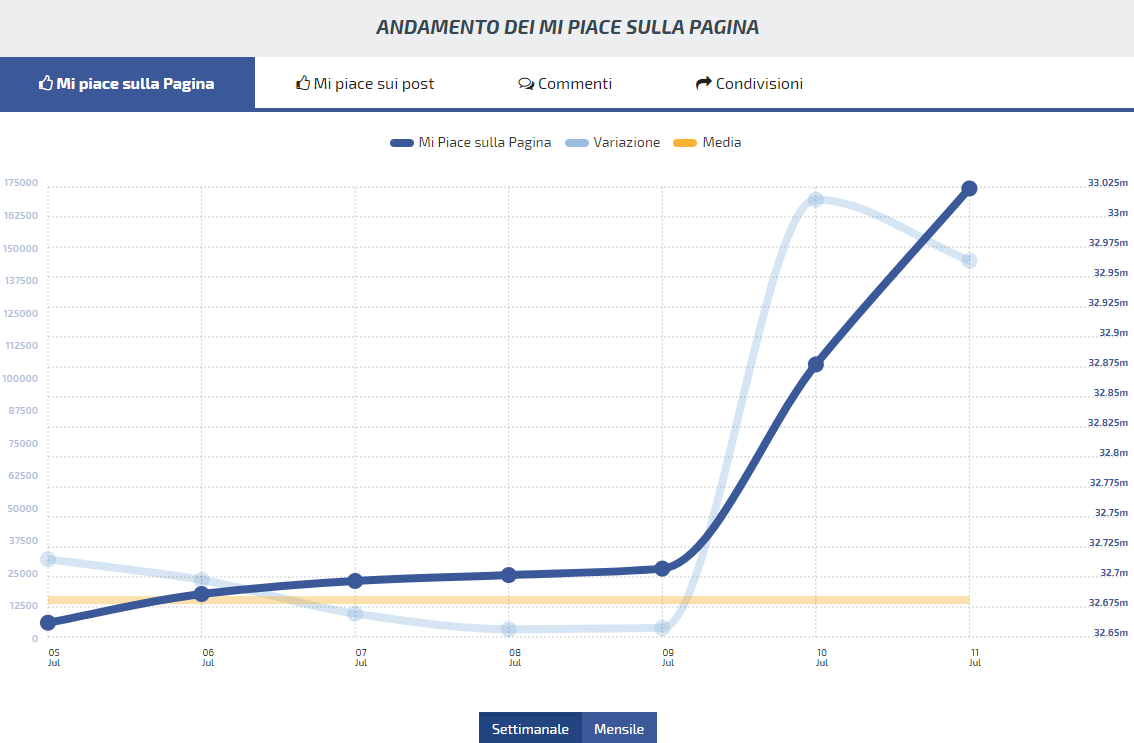Click the dark blue data point for 11 Jul
This screenshot has height=743, width=1134.
pos(969,188)
